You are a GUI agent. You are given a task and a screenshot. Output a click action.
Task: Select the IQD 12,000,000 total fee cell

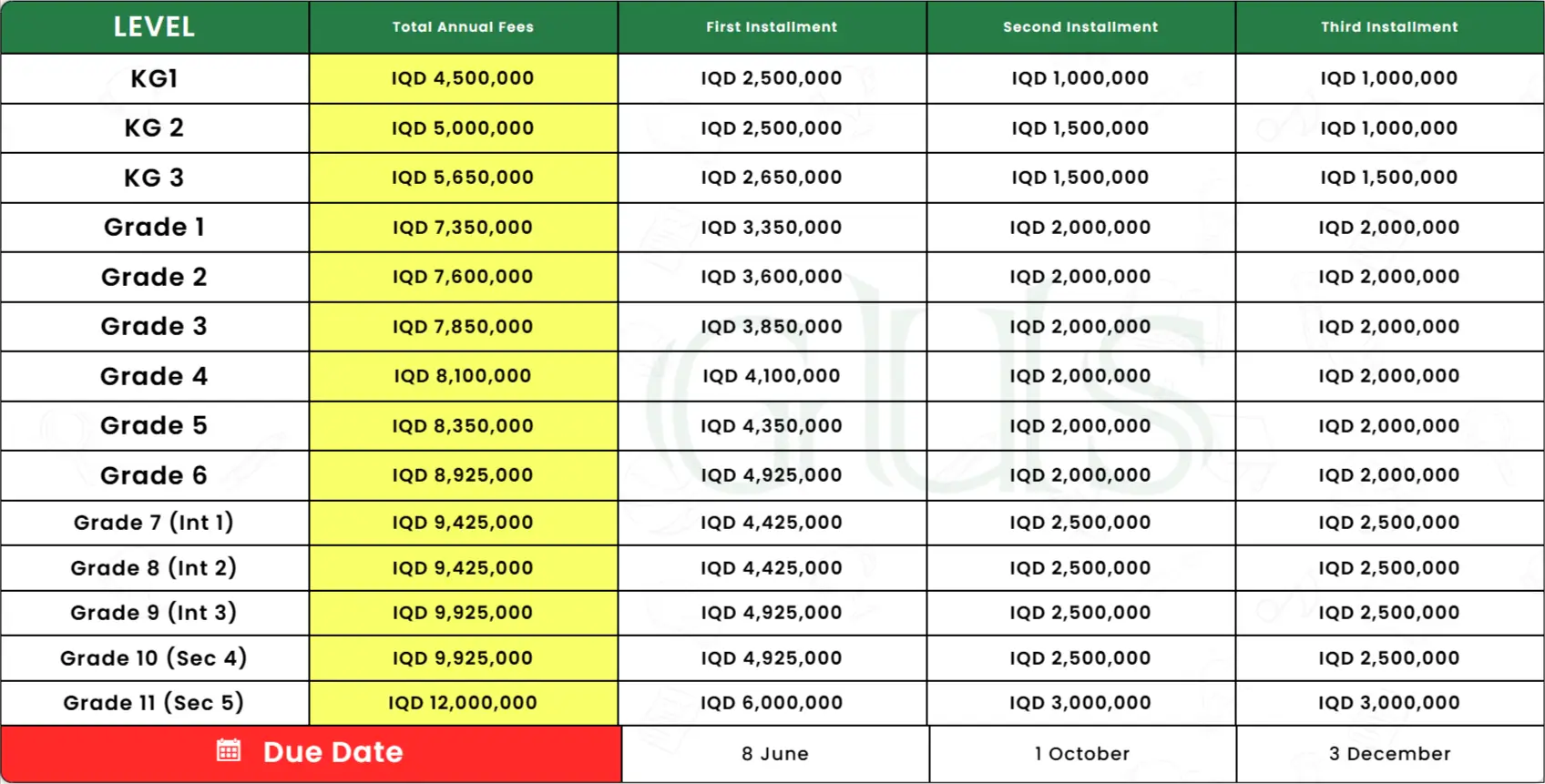point(463,703)
